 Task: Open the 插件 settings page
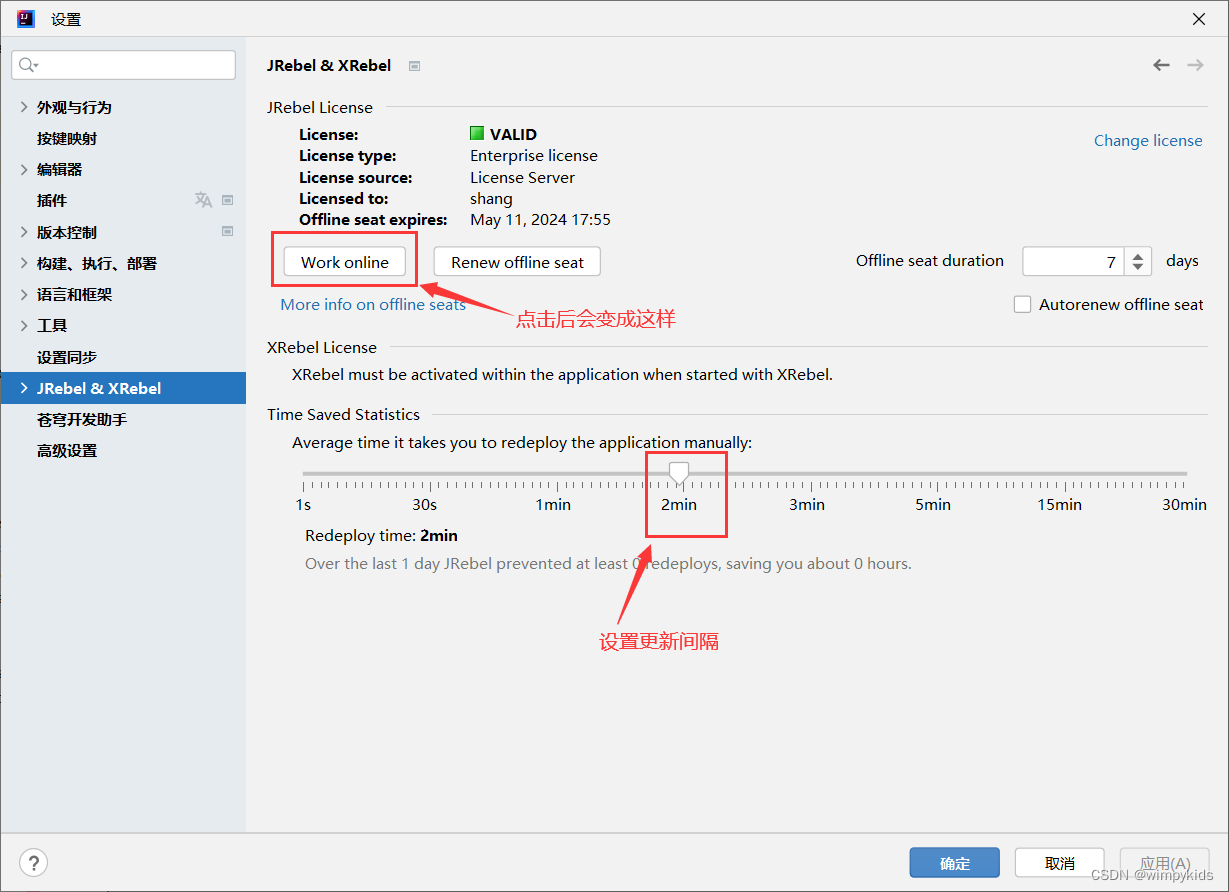tap(52, 200)
